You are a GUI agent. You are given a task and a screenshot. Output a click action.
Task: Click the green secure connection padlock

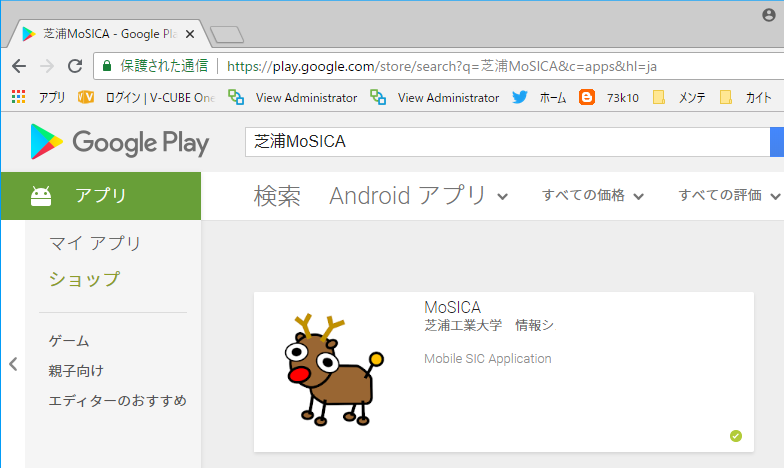pyautogui.click(x=106, y=66)
